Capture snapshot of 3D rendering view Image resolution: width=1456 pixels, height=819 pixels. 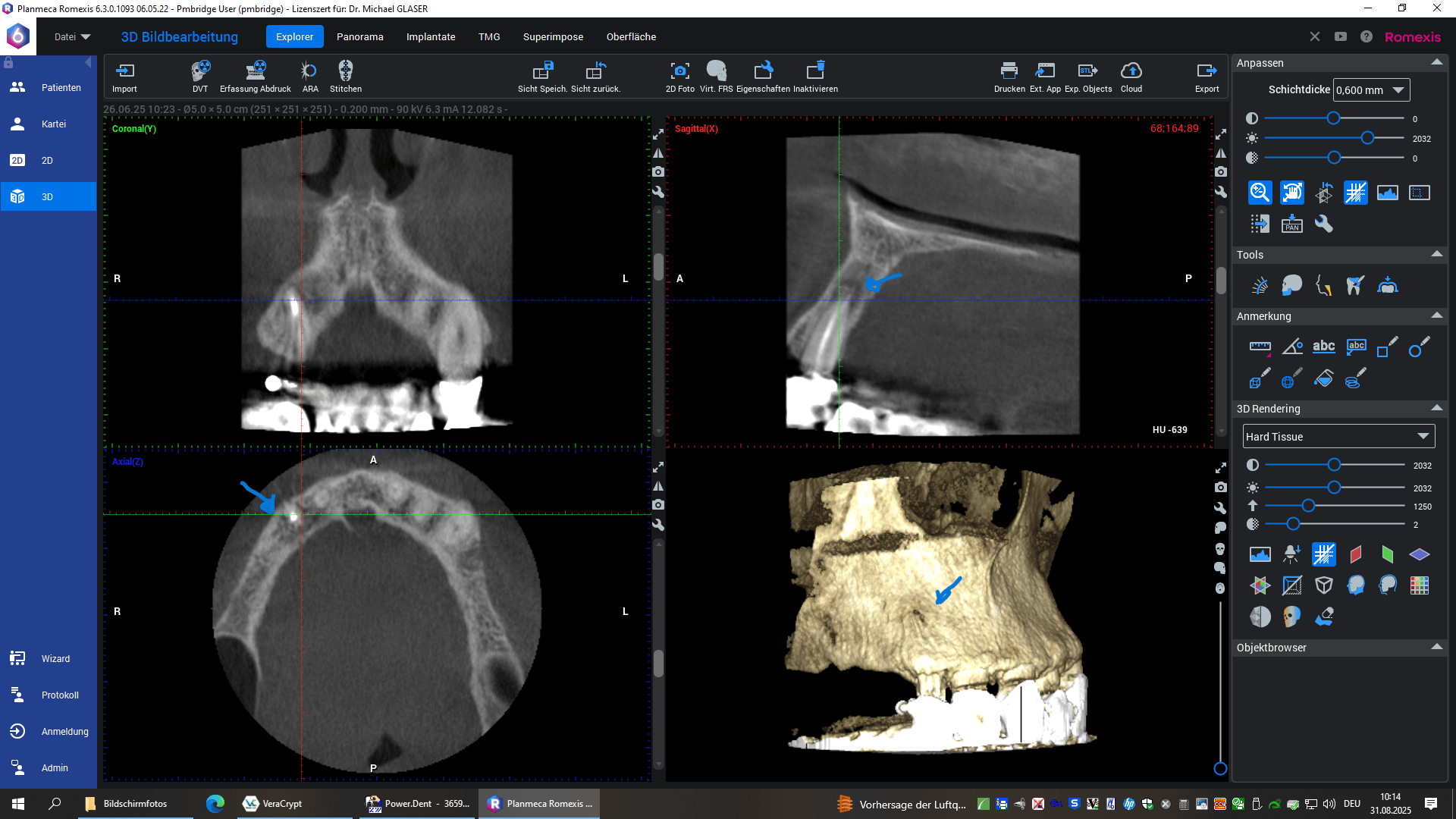tap(1220, 488)
